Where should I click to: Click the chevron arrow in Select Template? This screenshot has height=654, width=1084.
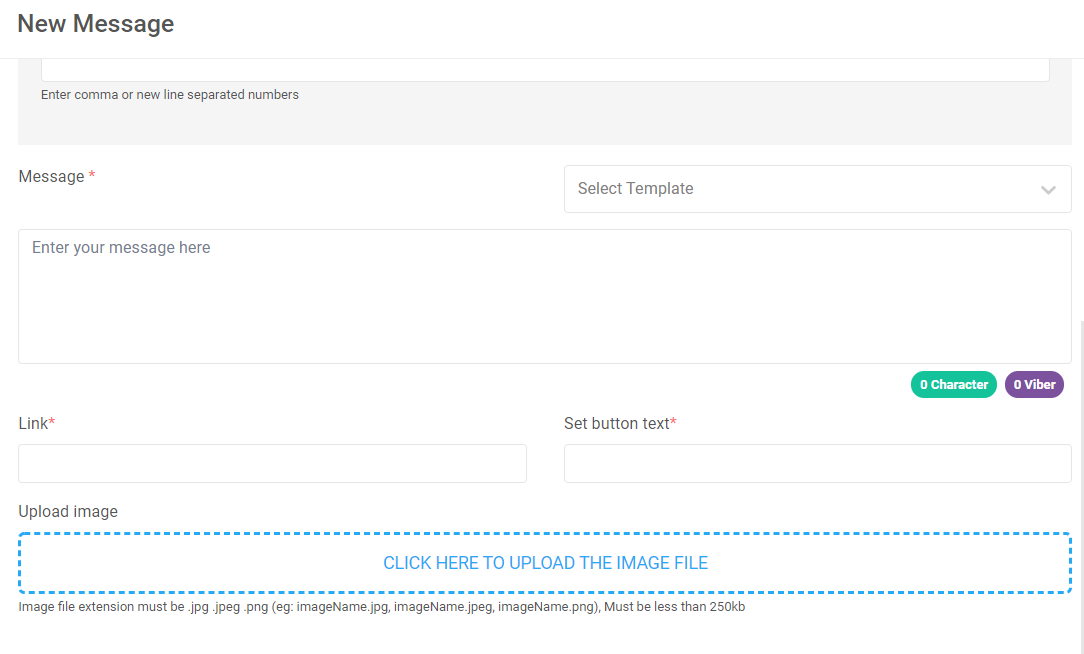click(x=1048, y=190)
